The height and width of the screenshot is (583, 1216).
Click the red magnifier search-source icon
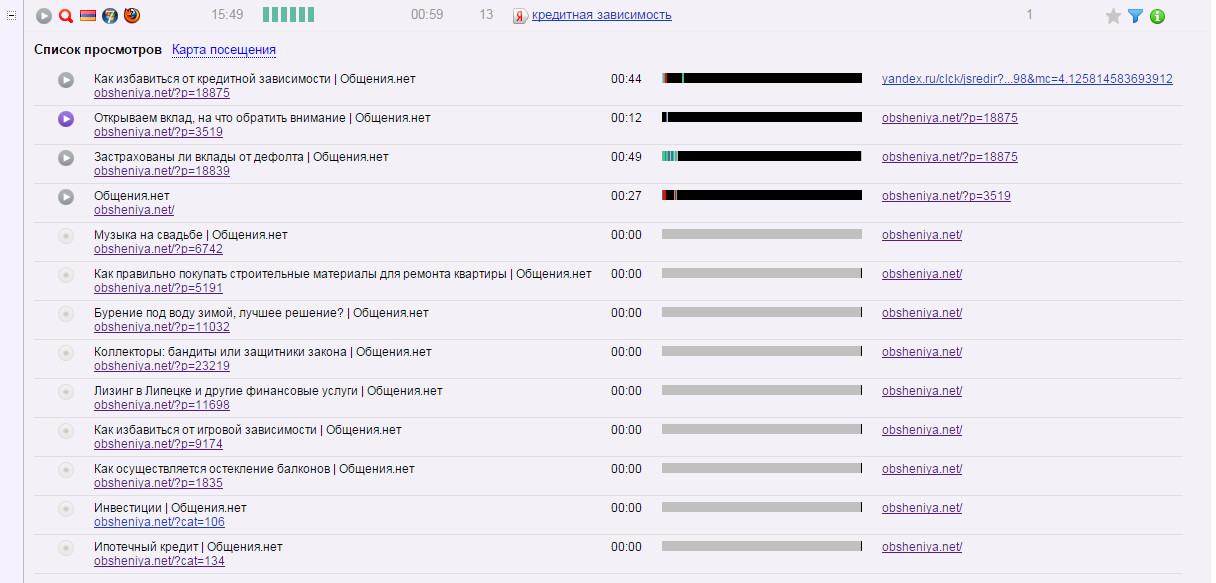66,15
